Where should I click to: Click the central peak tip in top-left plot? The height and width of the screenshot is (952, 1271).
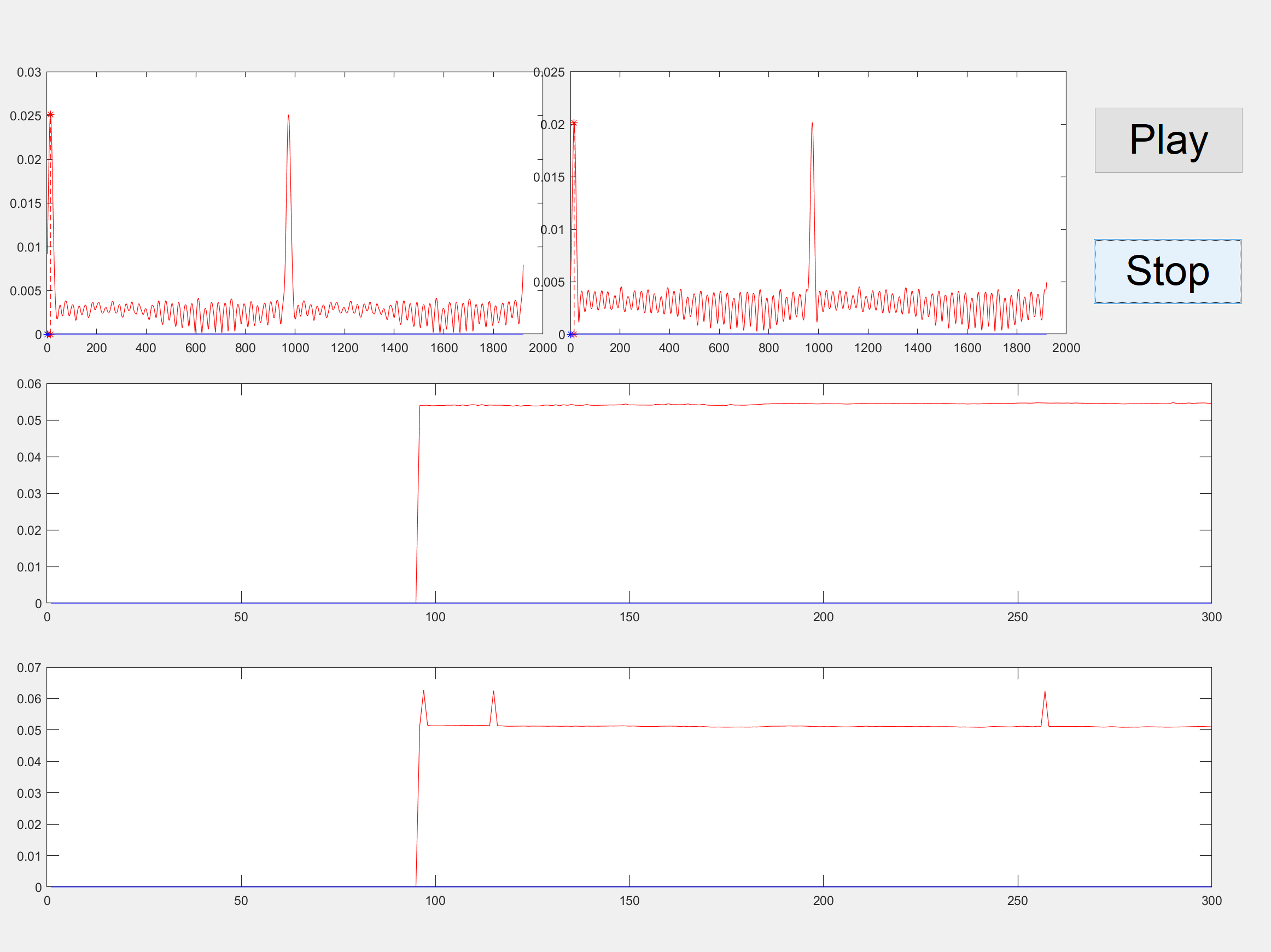click(288, 116)
